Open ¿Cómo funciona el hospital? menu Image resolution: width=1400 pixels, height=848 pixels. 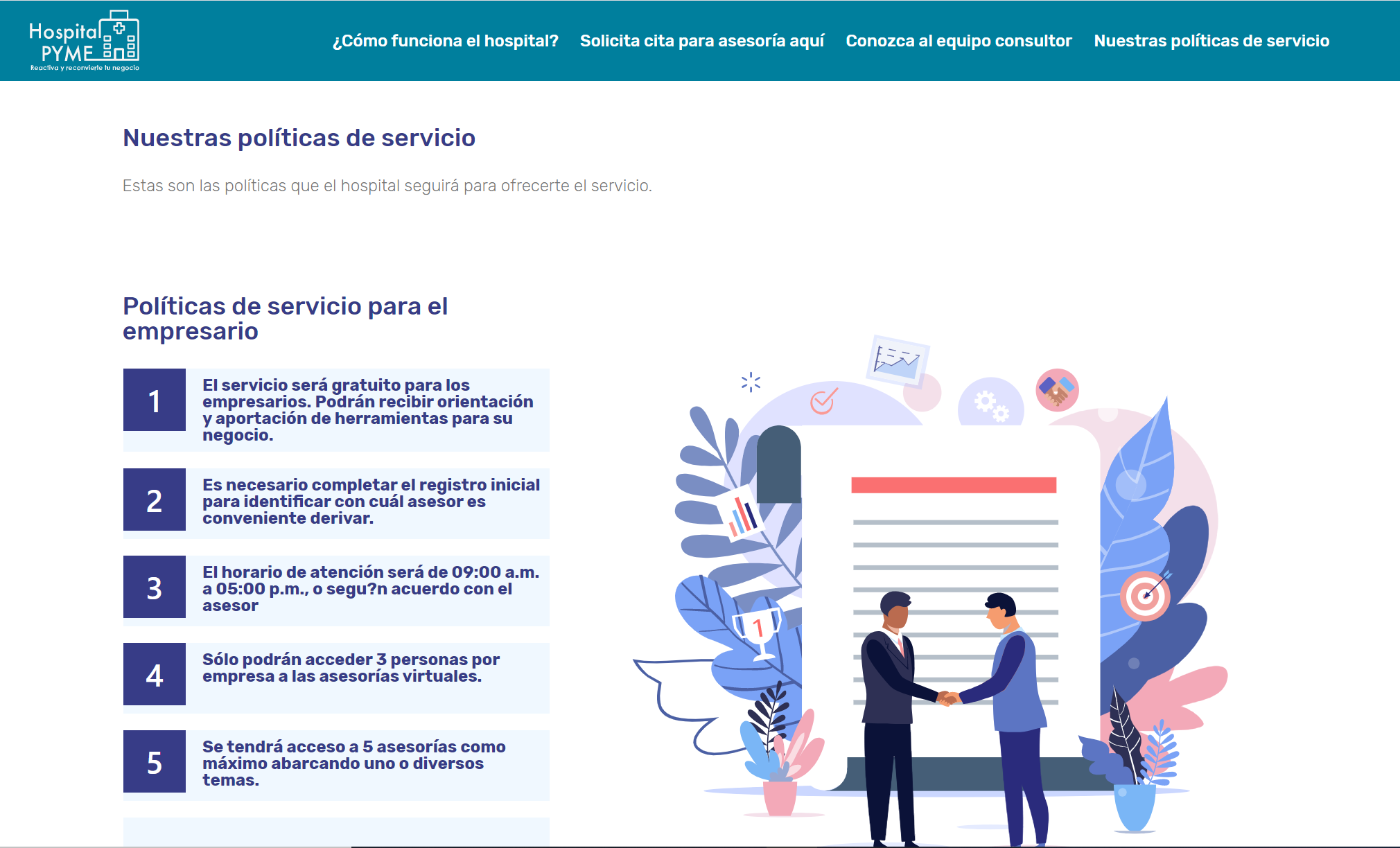445,41
